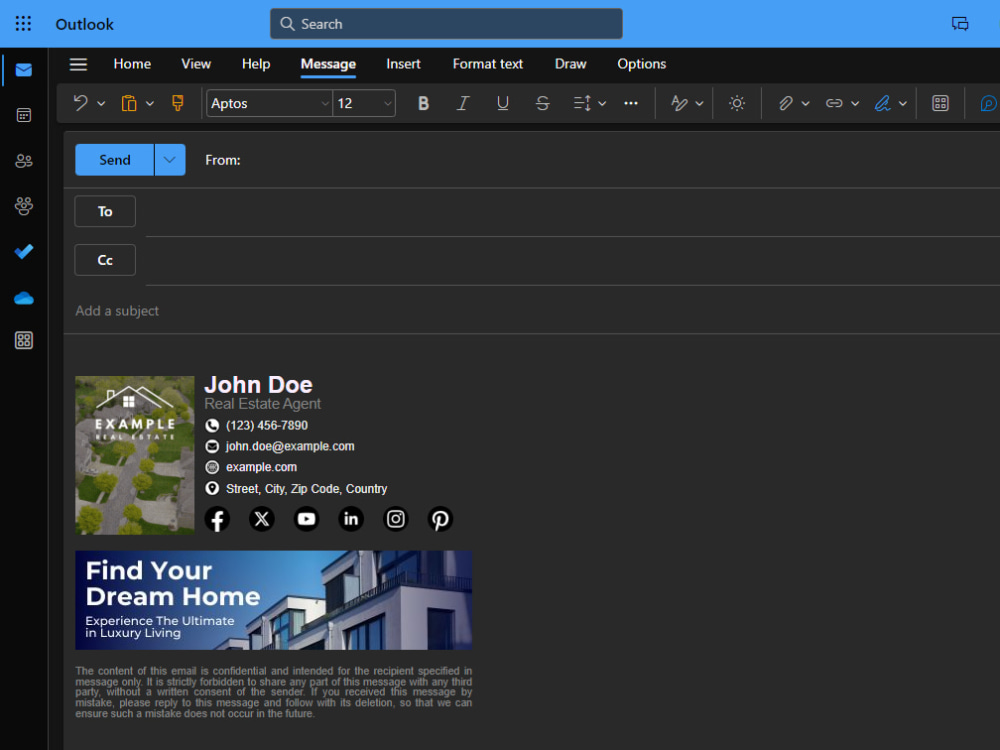Screen dimensions: 1000x750
Task: Click the example.com website link
Action: click(x=261, y=467)
